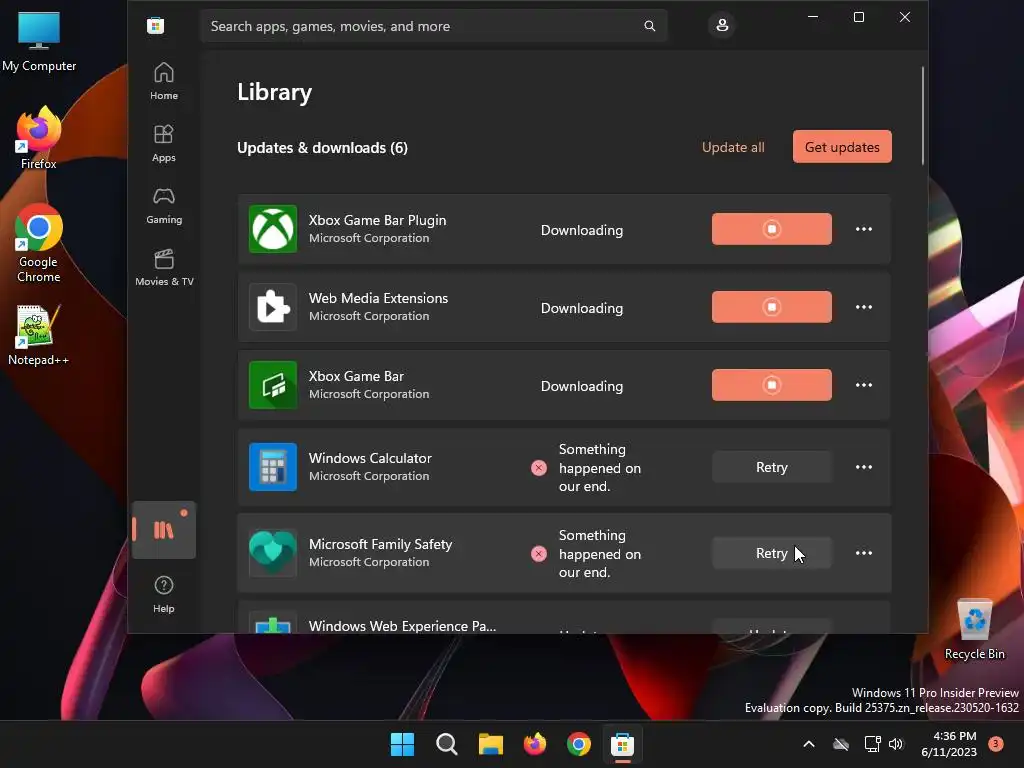Select My Computer desktop icon

click(39, 41)
